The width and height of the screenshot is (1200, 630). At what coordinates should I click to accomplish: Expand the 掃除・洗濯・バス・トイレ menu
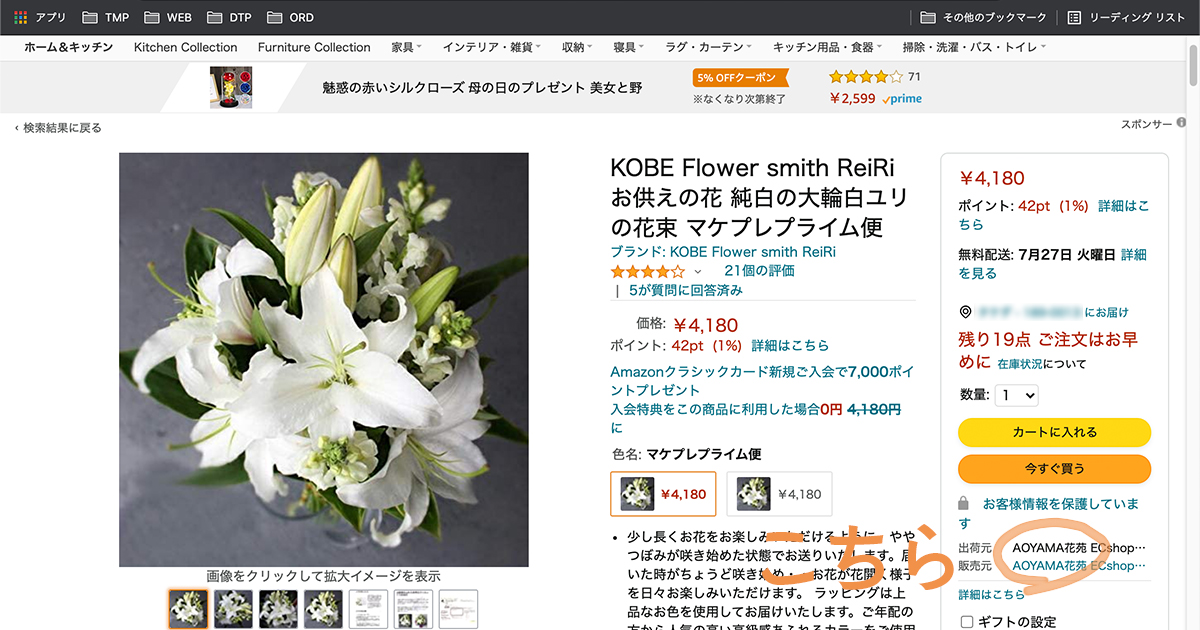[x=974, y=47]
